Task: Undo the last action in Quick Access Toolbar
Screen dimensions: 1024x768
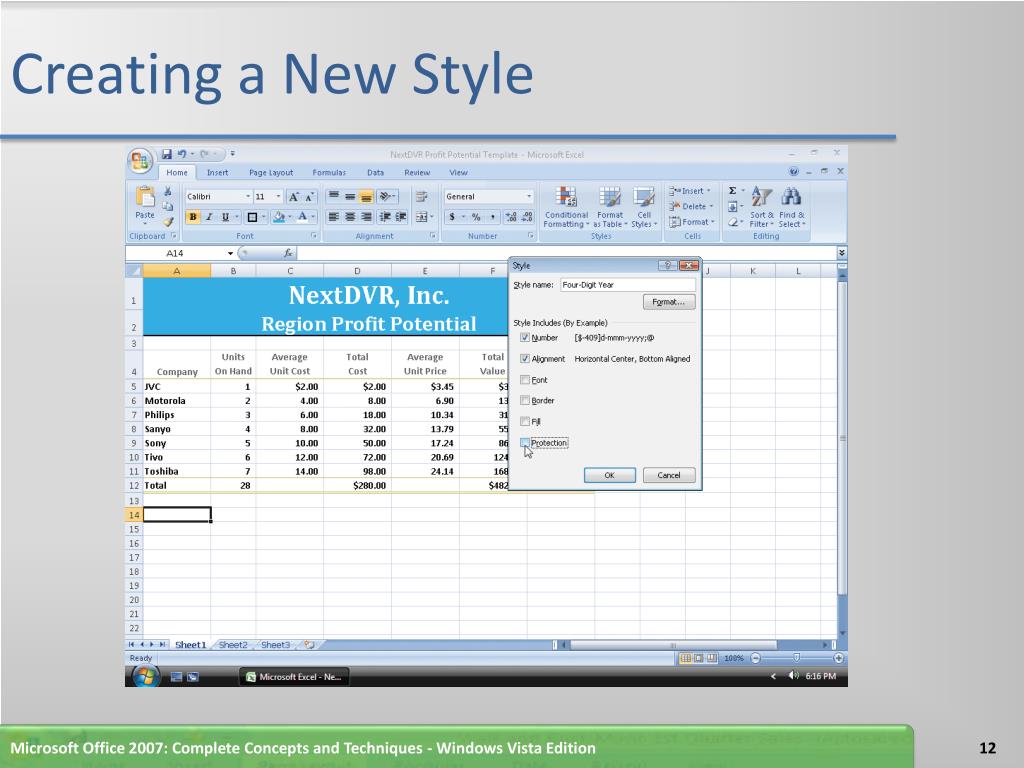Action: click(182, 154)
